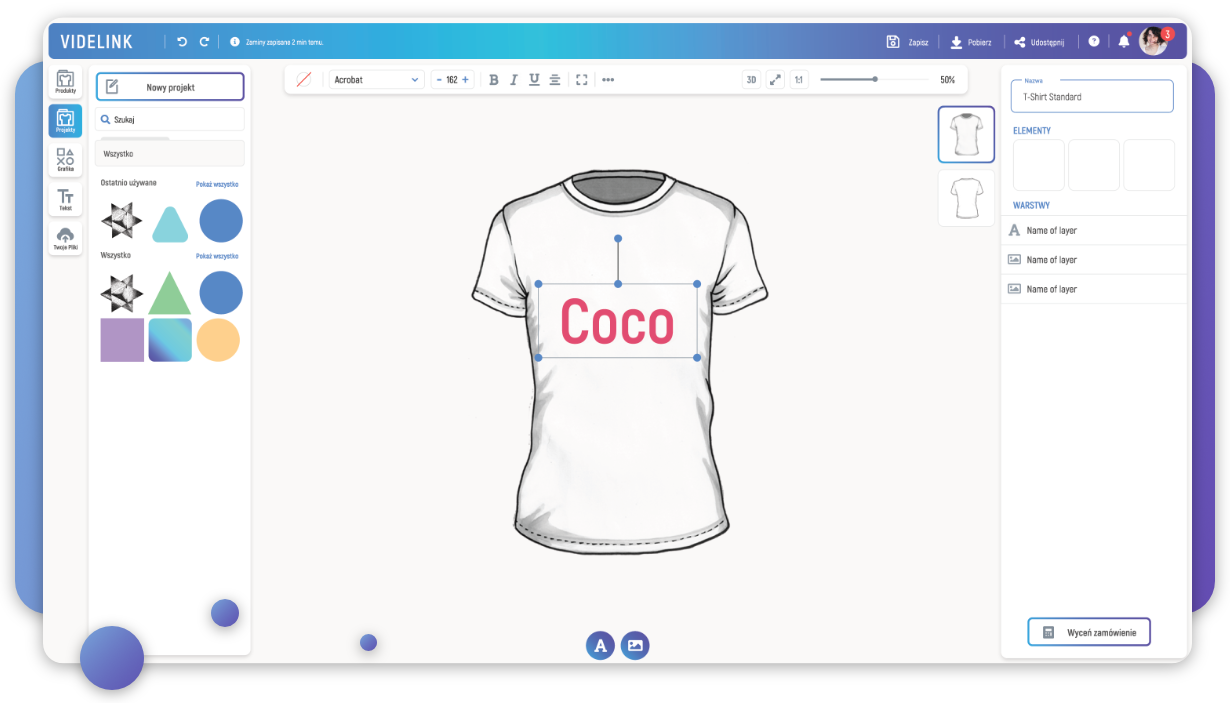Open the notifications bell
The height and width of the screenshot is (703, 1230).
1123,42
